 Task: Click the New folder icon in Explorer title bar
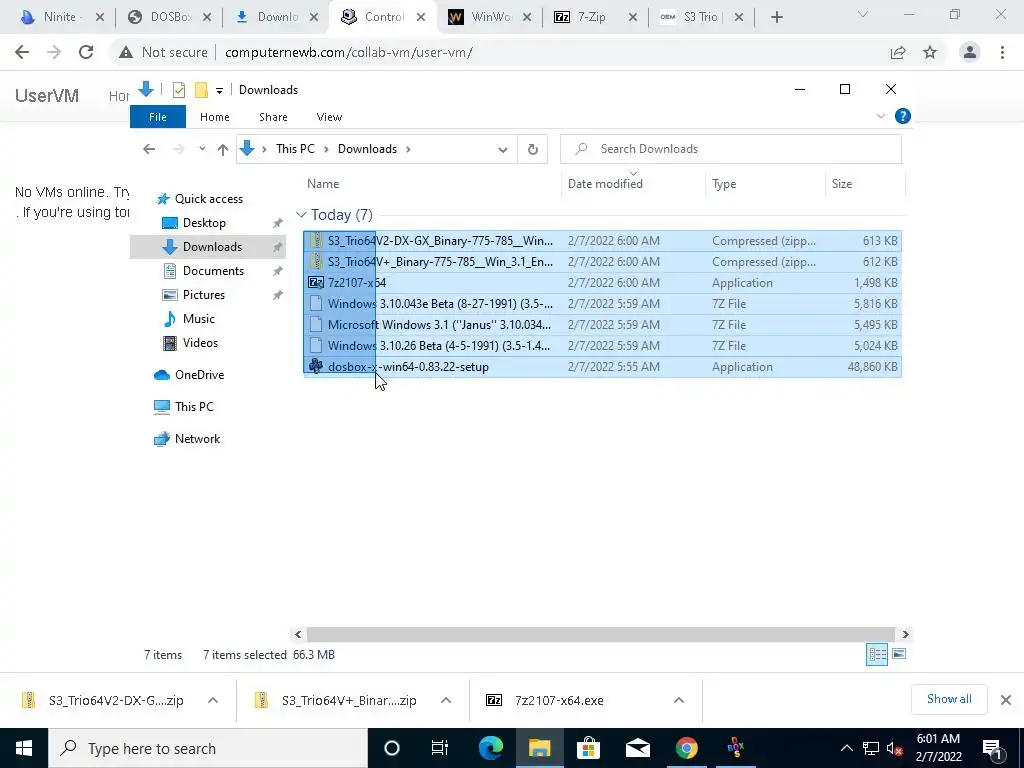coord(201,90)
